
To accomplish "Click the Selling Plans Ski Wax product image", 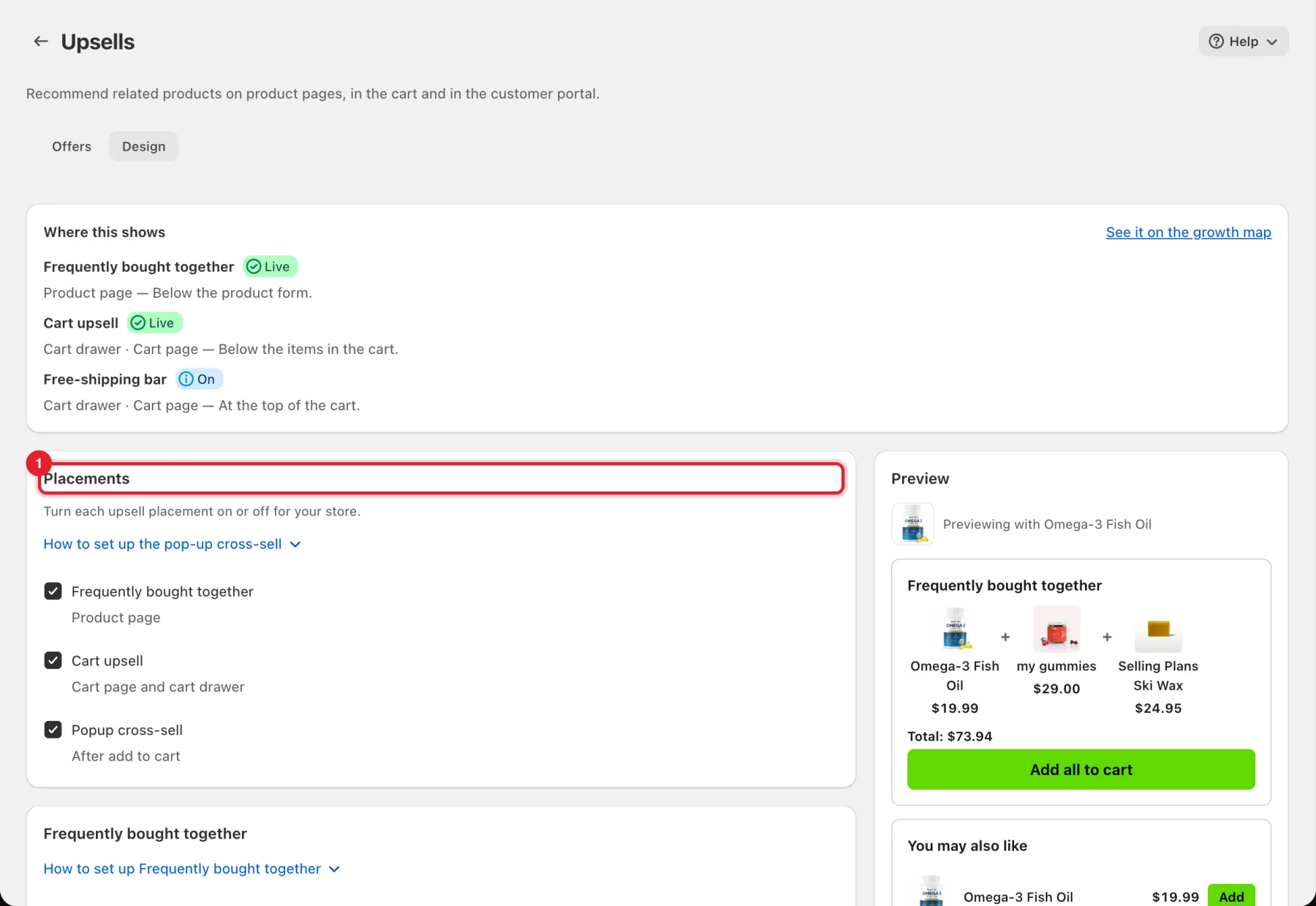I will (1158, 629).
